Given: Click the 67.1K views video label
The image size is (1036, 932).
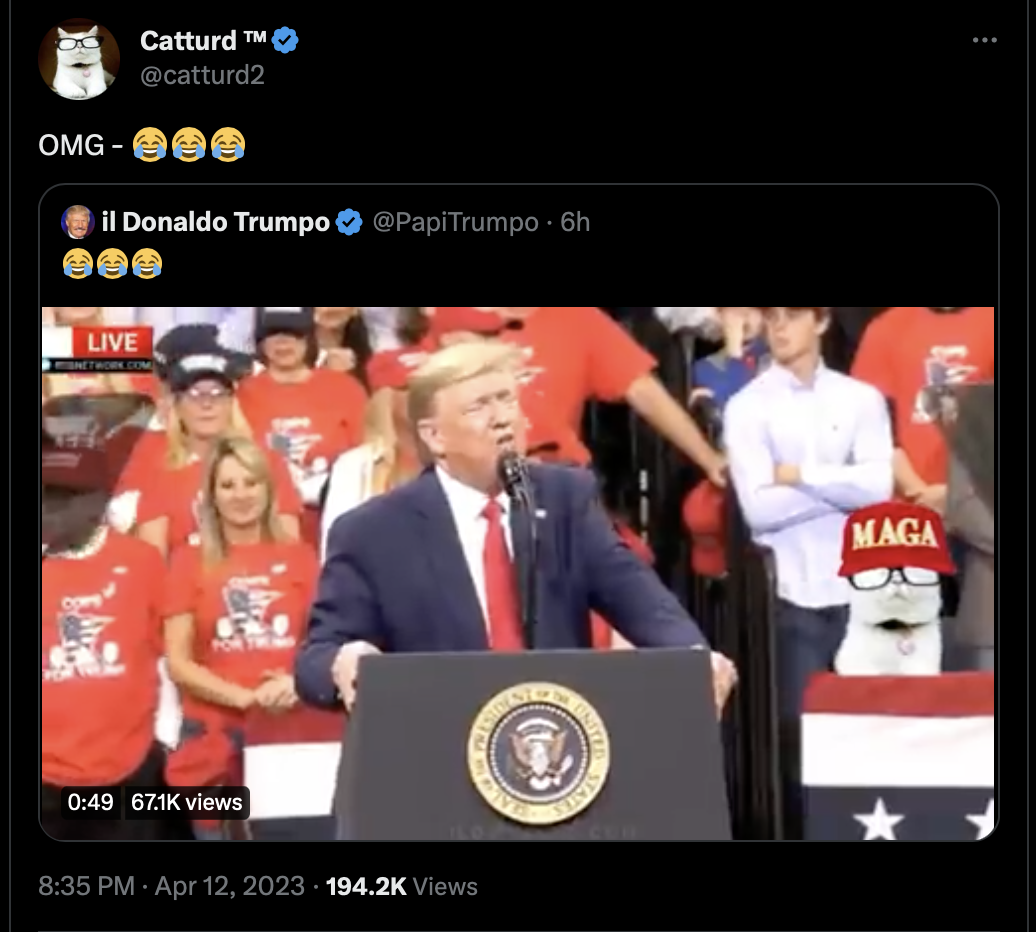Looking at the screenshot, I should tap(187, 802).
